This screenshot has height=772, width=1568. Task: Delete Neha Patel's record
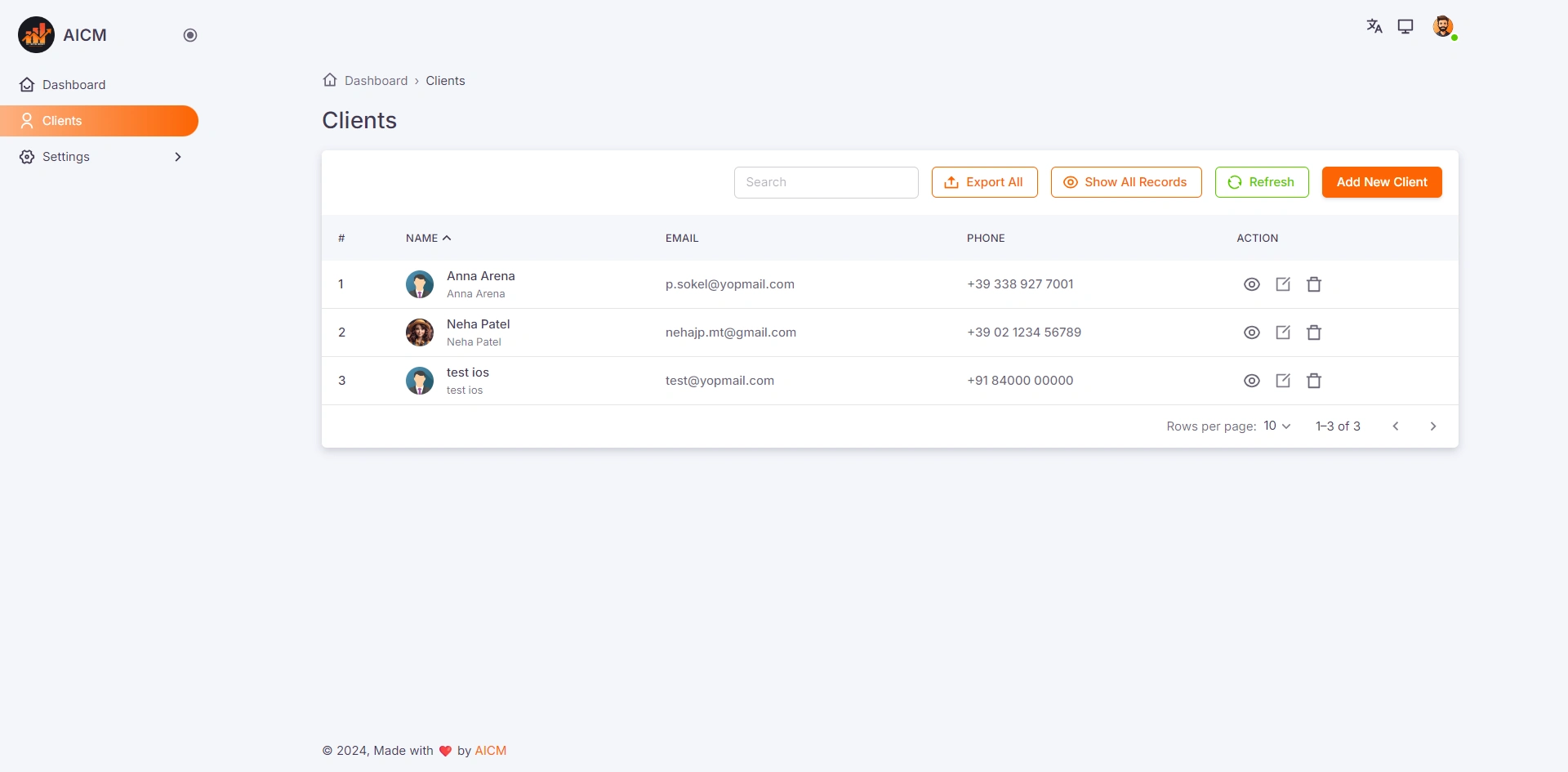click(x=1314, y=332)
